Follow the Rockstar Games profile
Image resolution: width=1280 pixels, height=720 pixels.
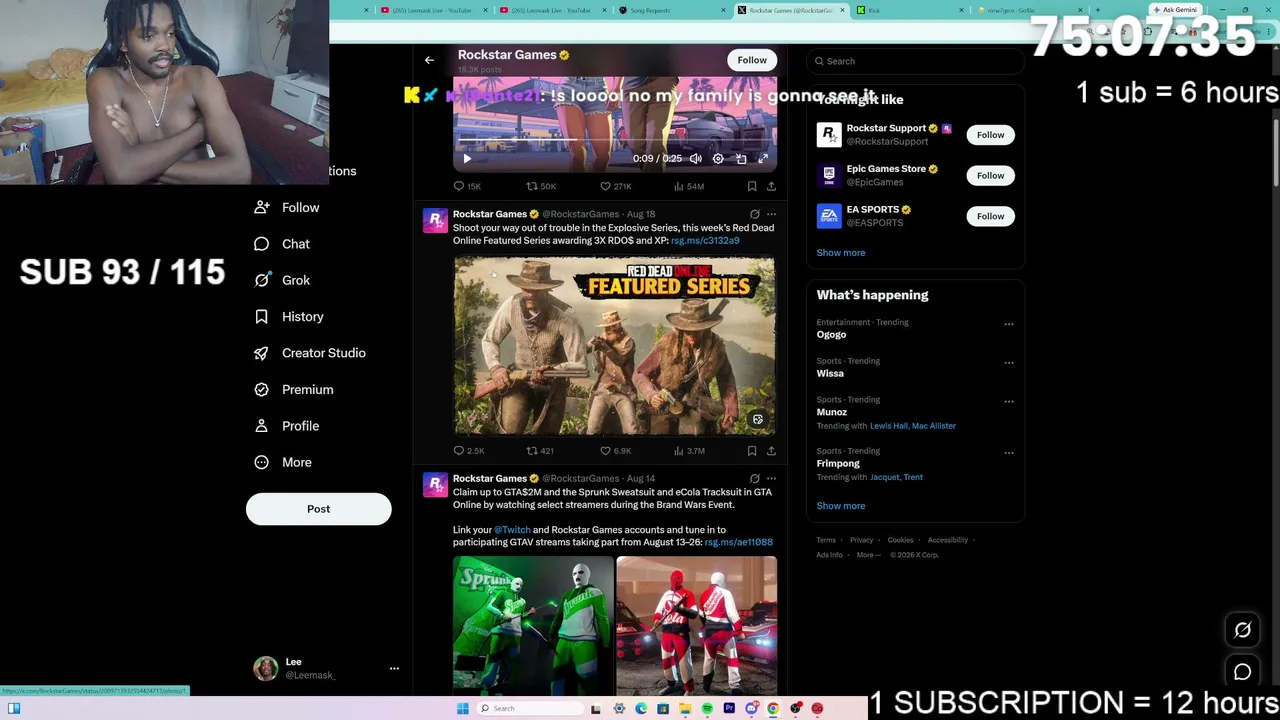[752, 60]
